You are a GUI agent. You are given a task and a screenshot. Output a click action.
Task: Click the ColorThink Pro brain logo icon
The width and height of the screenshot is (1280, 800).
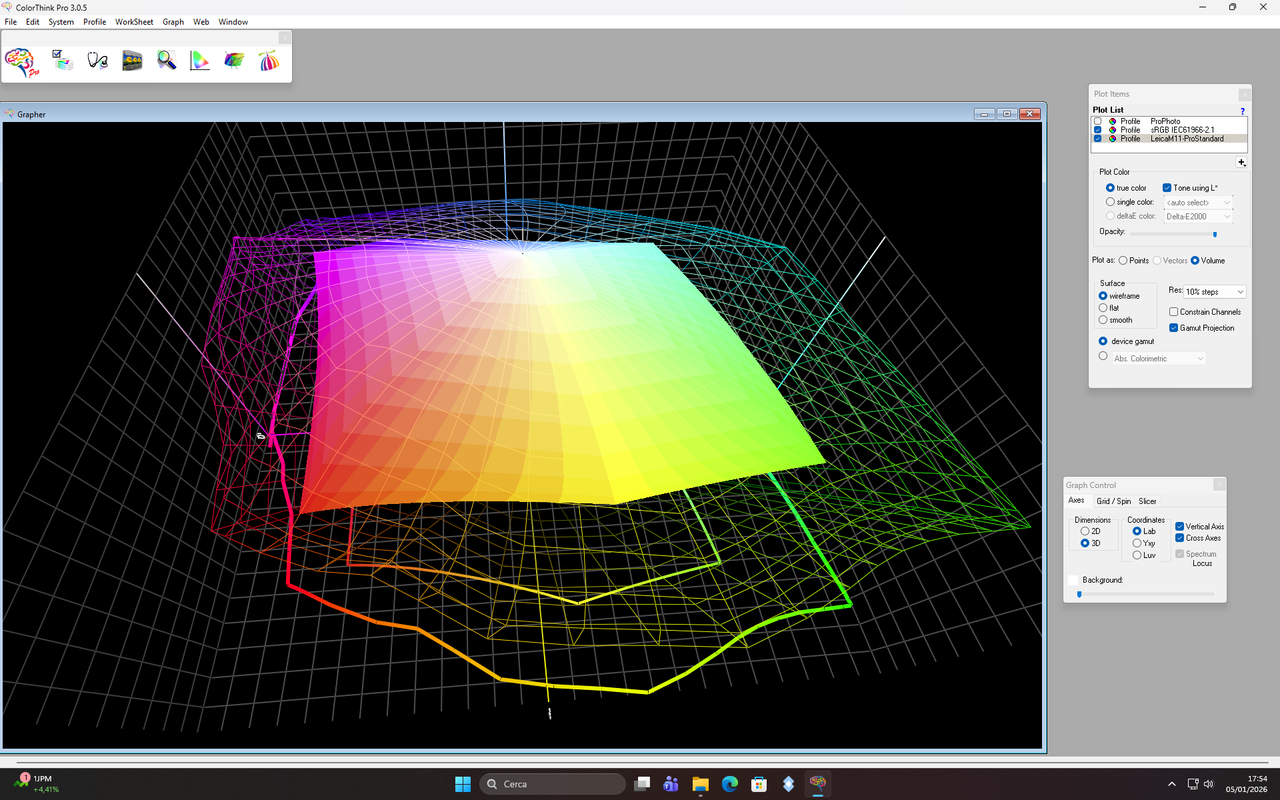21,61
